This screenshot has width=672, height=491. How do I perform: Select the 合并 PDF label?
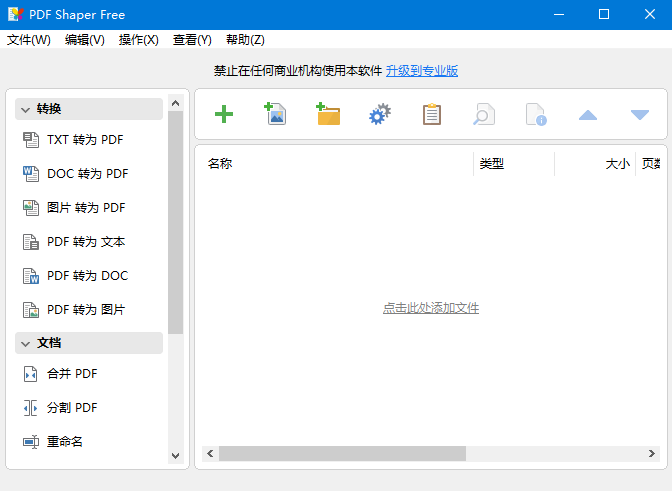[x=72, y=374]
